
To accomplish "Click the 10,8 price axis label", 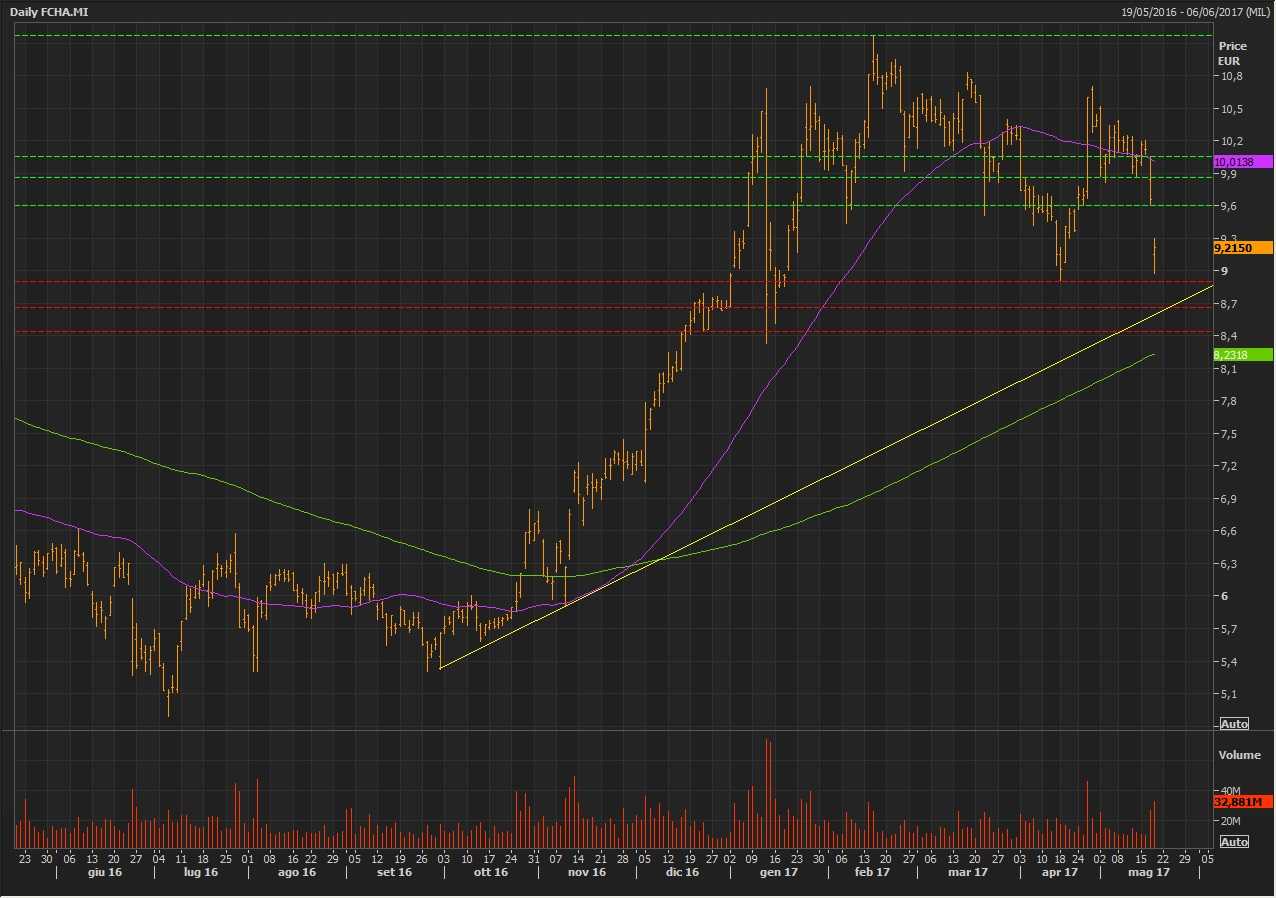I will 1230,76.
